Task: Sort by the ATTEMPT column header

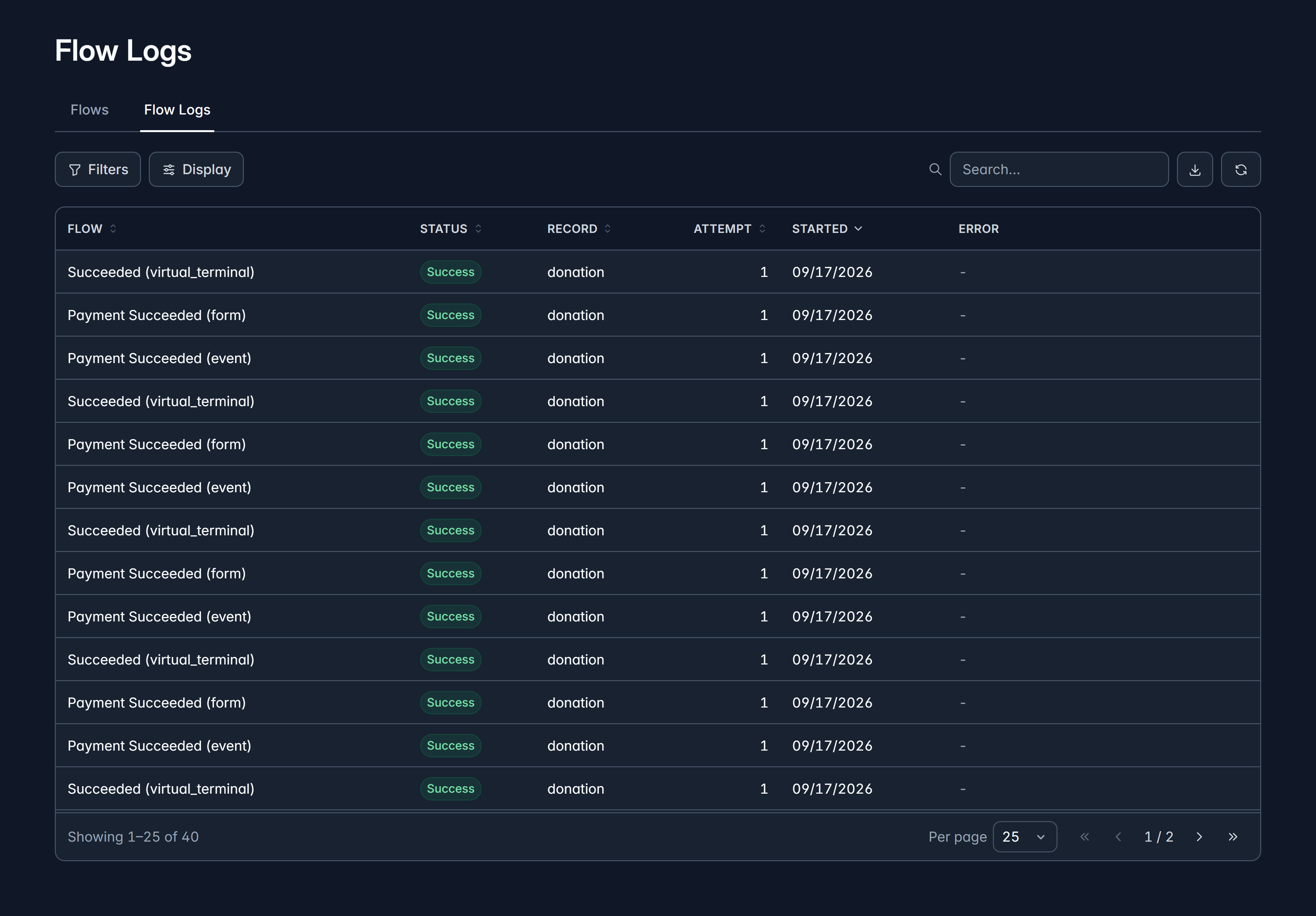Action: tap(730, 229)
